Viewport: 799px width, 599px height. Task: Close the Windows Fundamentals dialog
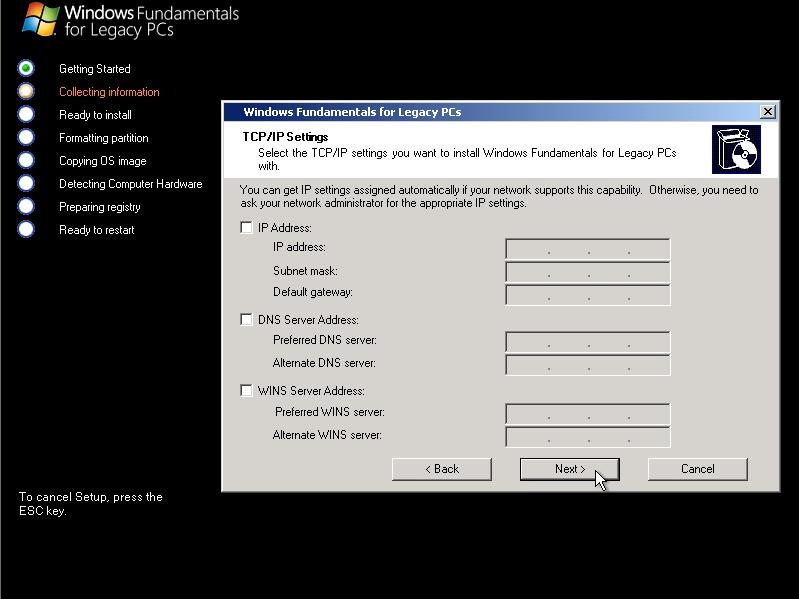click(767, 112)
